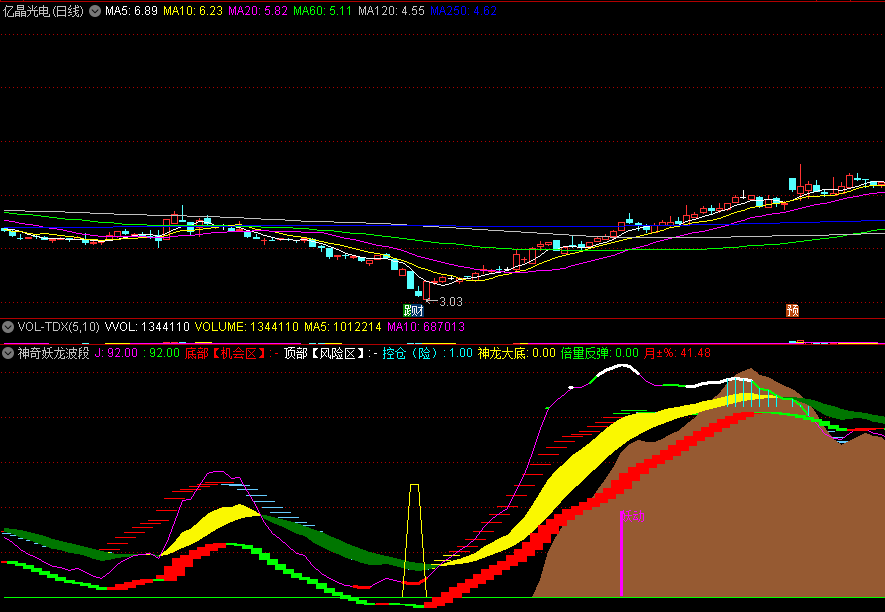Screen dimensions: 885x612
Task: Click the 控仓（险）: 1.00 label
Action: point(427,353)
